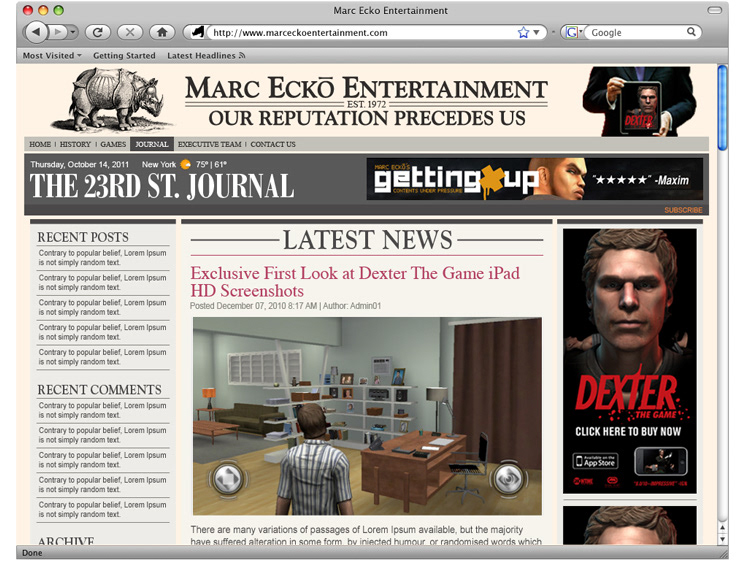Open the back/forward history dropdown arrow
The width and height of the screenshot is (742, 562).
(73, 32)
